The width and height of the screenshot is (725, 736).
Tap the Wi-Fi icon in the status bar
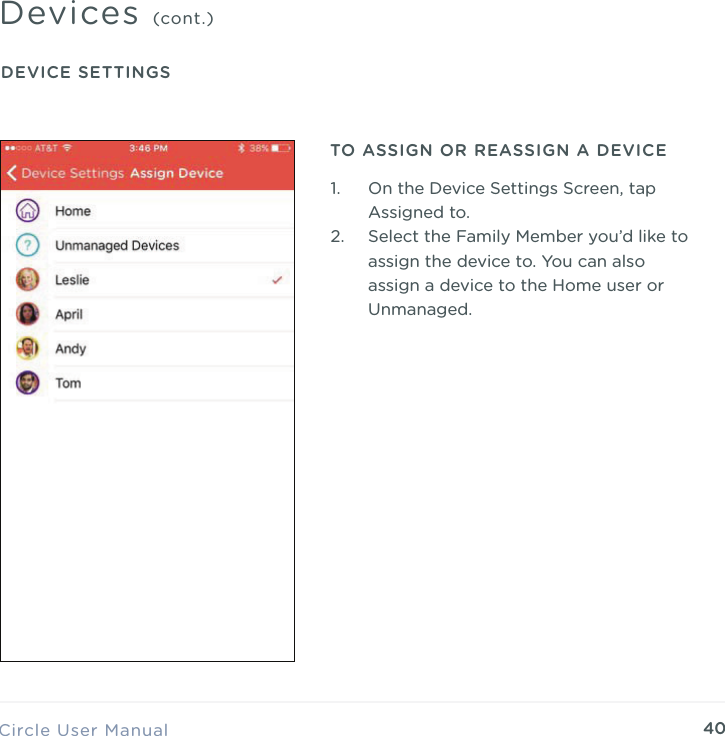[67, 148]
